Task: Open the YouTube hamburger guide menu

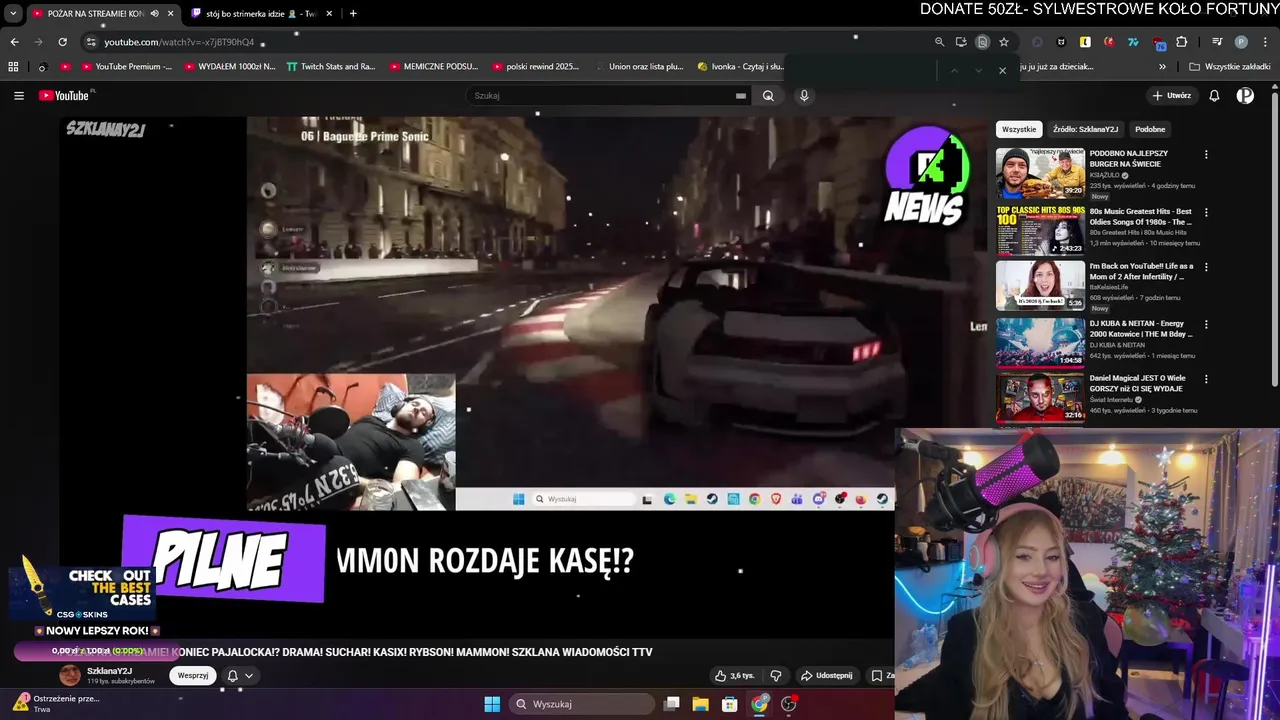Action: pyautogui.click(x=19, y=96)
